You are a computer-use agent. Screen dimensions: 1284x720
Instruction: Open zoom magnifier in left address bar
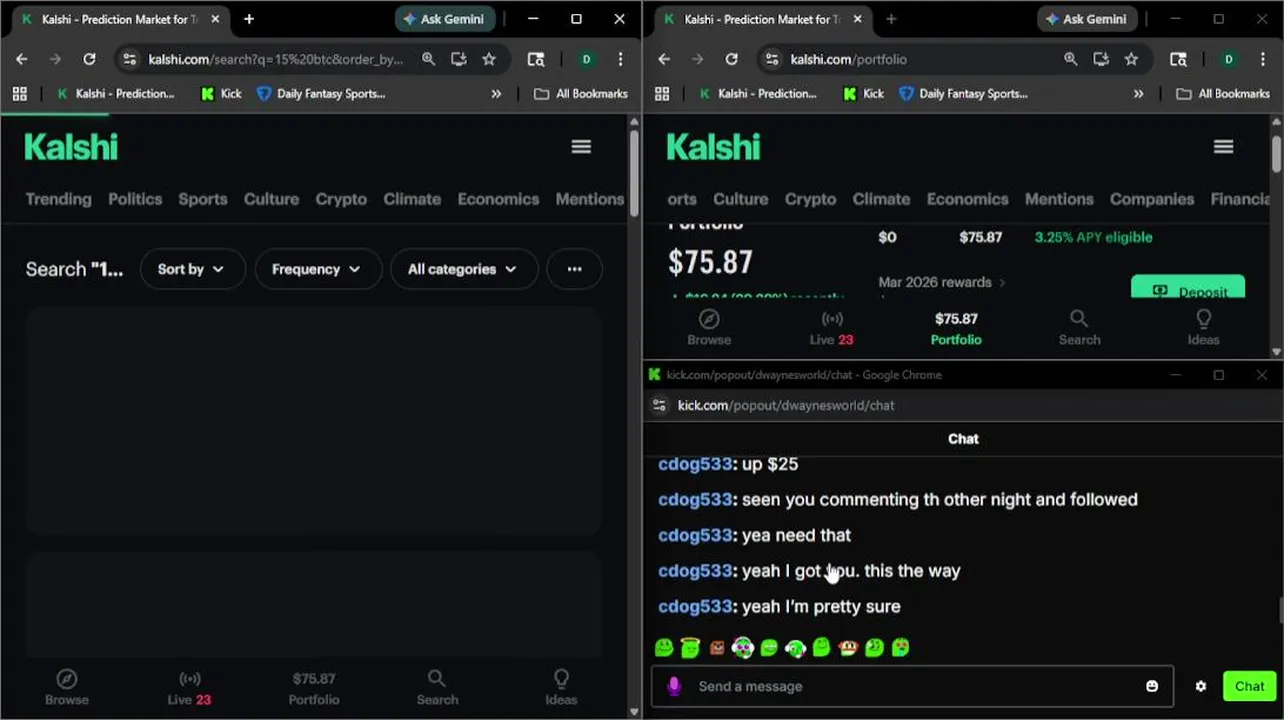[428, 59]
